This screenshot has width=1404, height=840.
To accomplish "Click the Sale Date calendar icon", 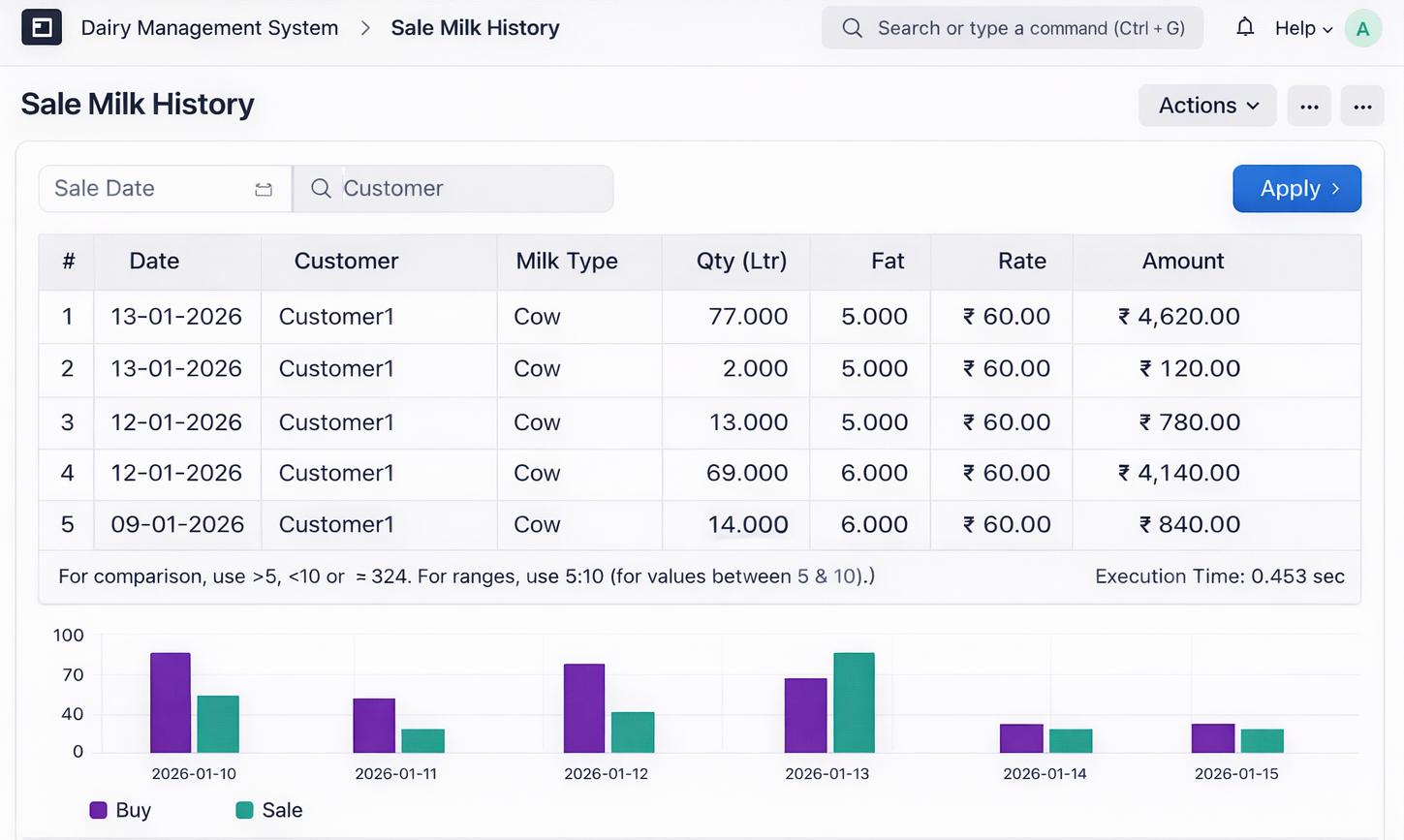I will [x=264, y=189].
